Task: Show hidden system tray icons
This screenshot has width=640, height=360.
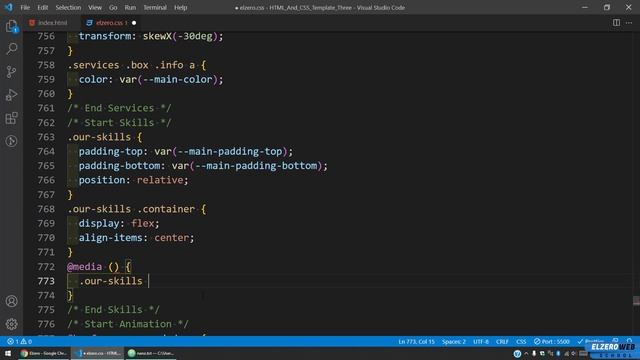Action: (526, 353)
